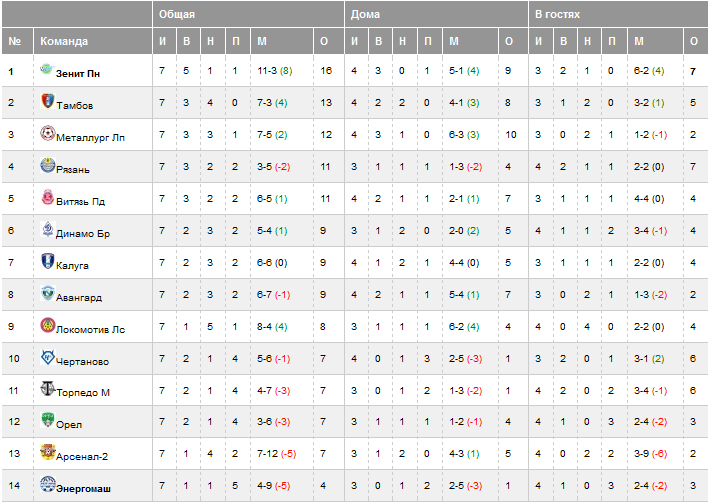Click the Lokomotiv Ls team emblem
Image resolution: width=712 pixels, height=504 pixels.
[48, 326]
